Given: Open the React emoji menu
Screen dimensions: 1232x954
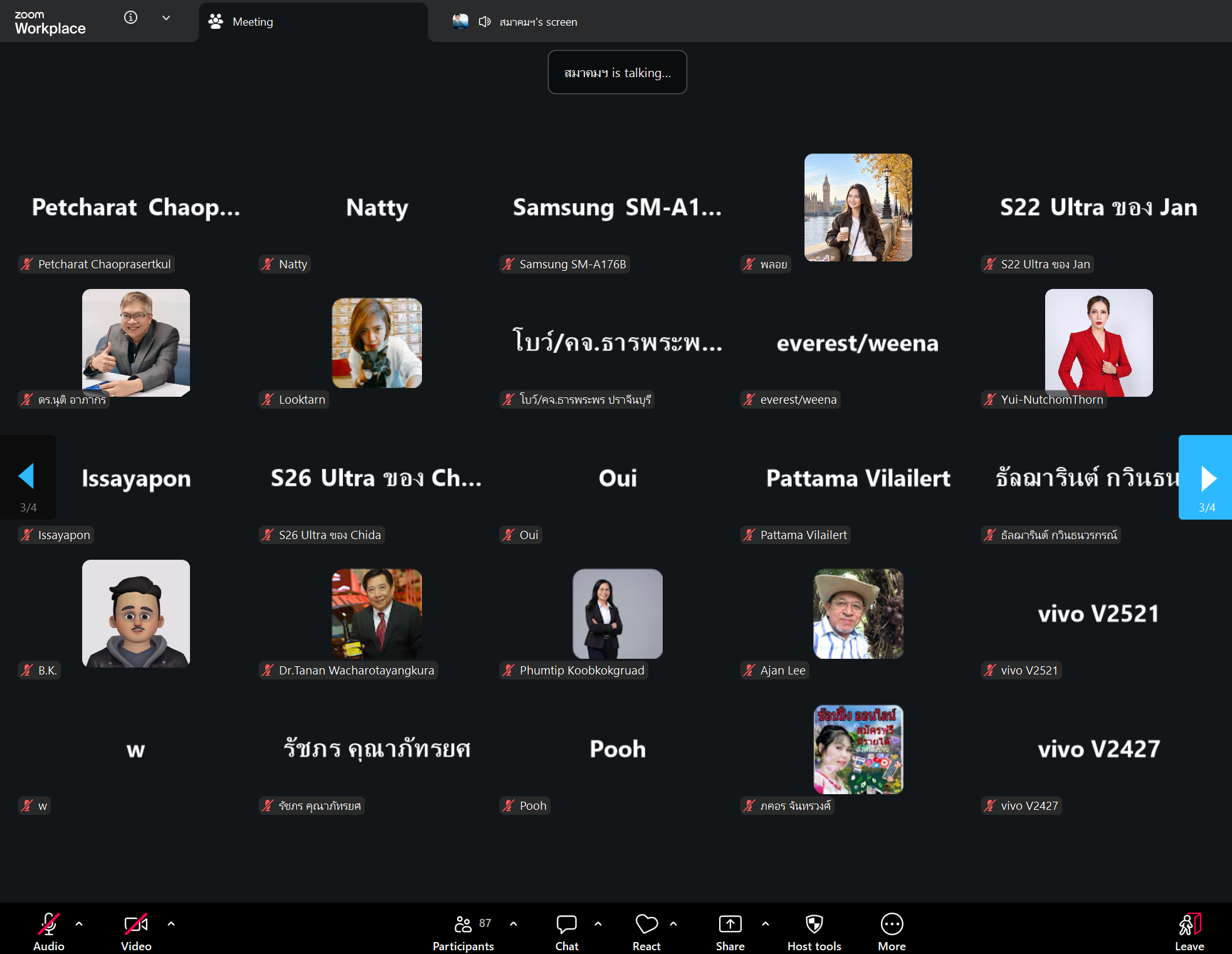Looking at the screenshot, I should tap(646, 931).
